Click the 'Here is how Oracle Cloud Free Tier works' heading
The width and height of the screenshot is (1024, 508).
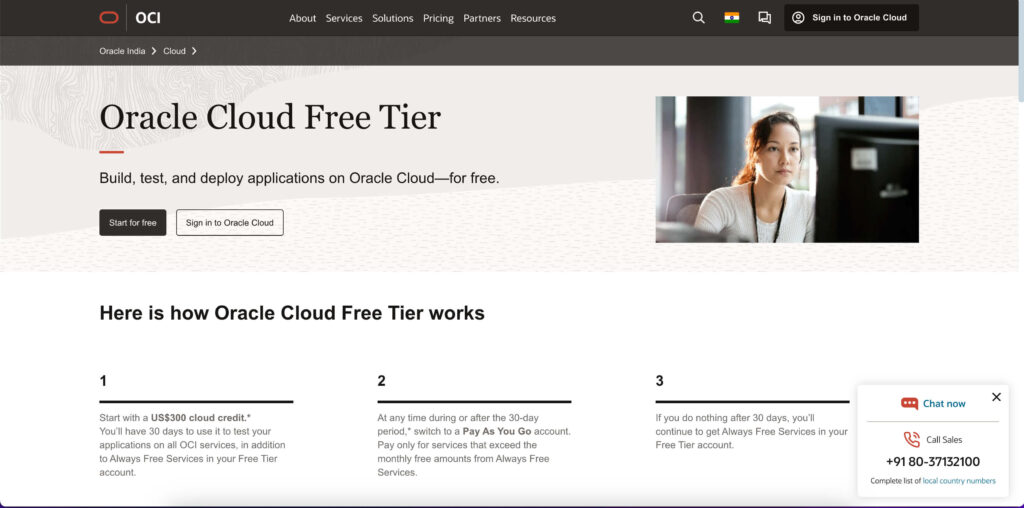pos(292,313)
